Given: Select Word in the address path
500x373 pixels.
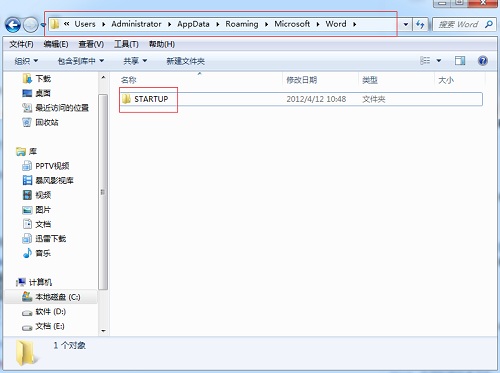Looking at the screenshot, I should [x=336, y=24].
